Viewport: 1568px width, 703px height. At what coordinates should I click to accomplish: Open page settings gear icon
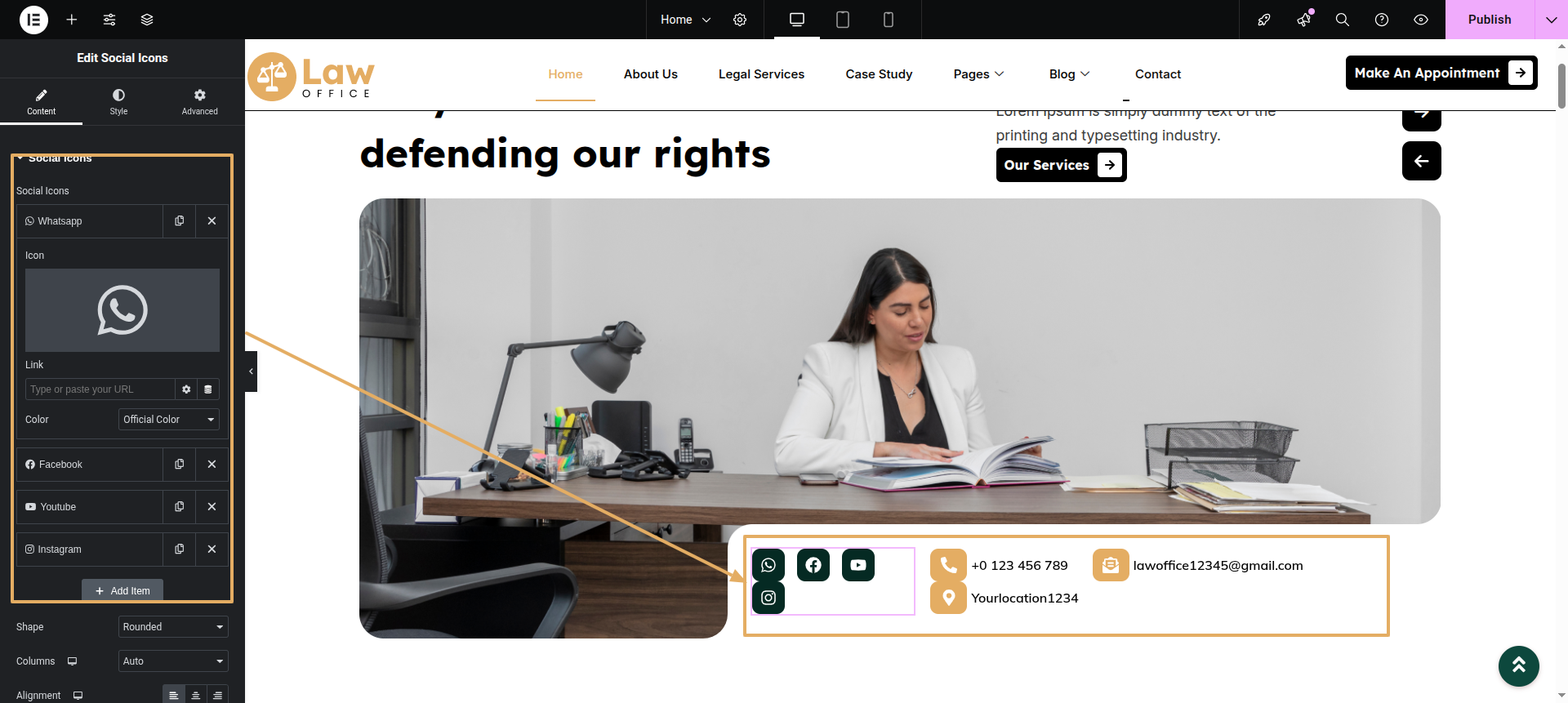740,20
